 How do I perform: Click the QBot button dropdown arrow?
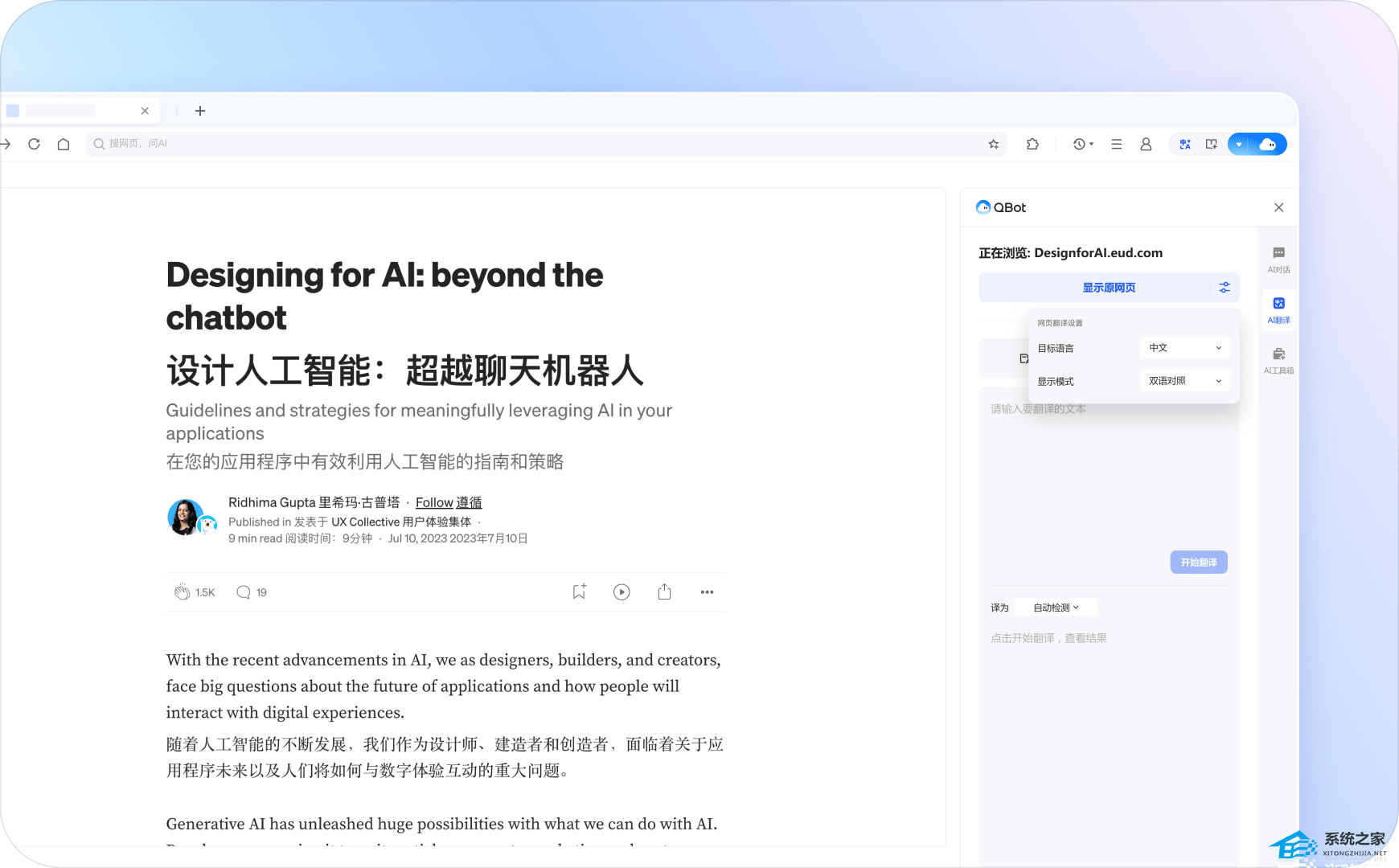coord(1239,144)
